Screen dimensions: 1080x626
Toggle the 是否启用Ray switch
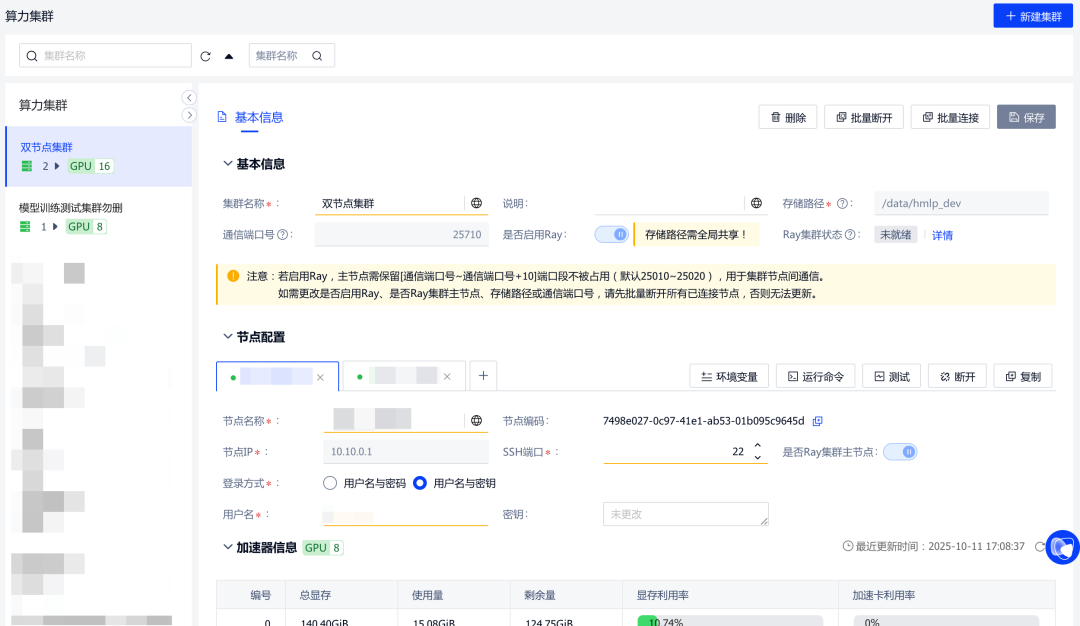[610, 234]
